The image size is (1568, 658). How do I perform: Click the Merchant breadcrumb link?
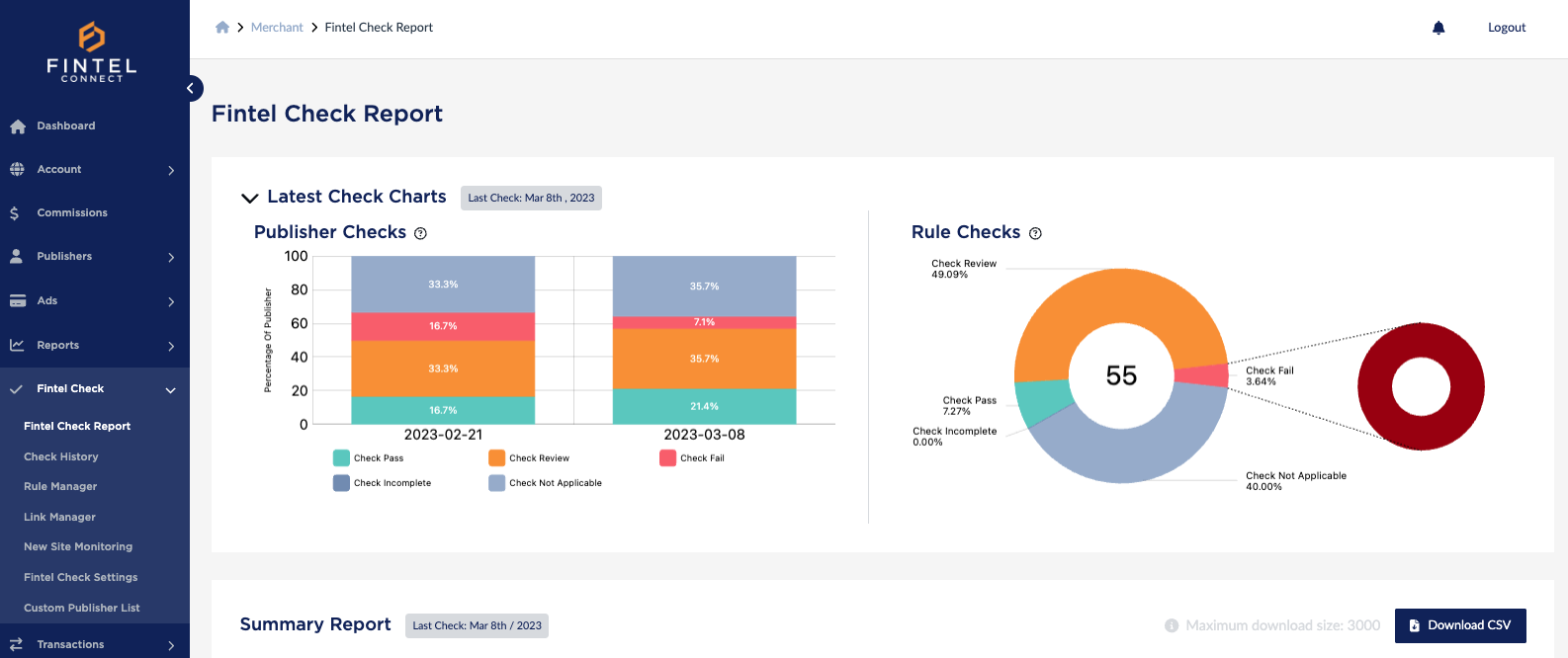(x=277, y=28)
